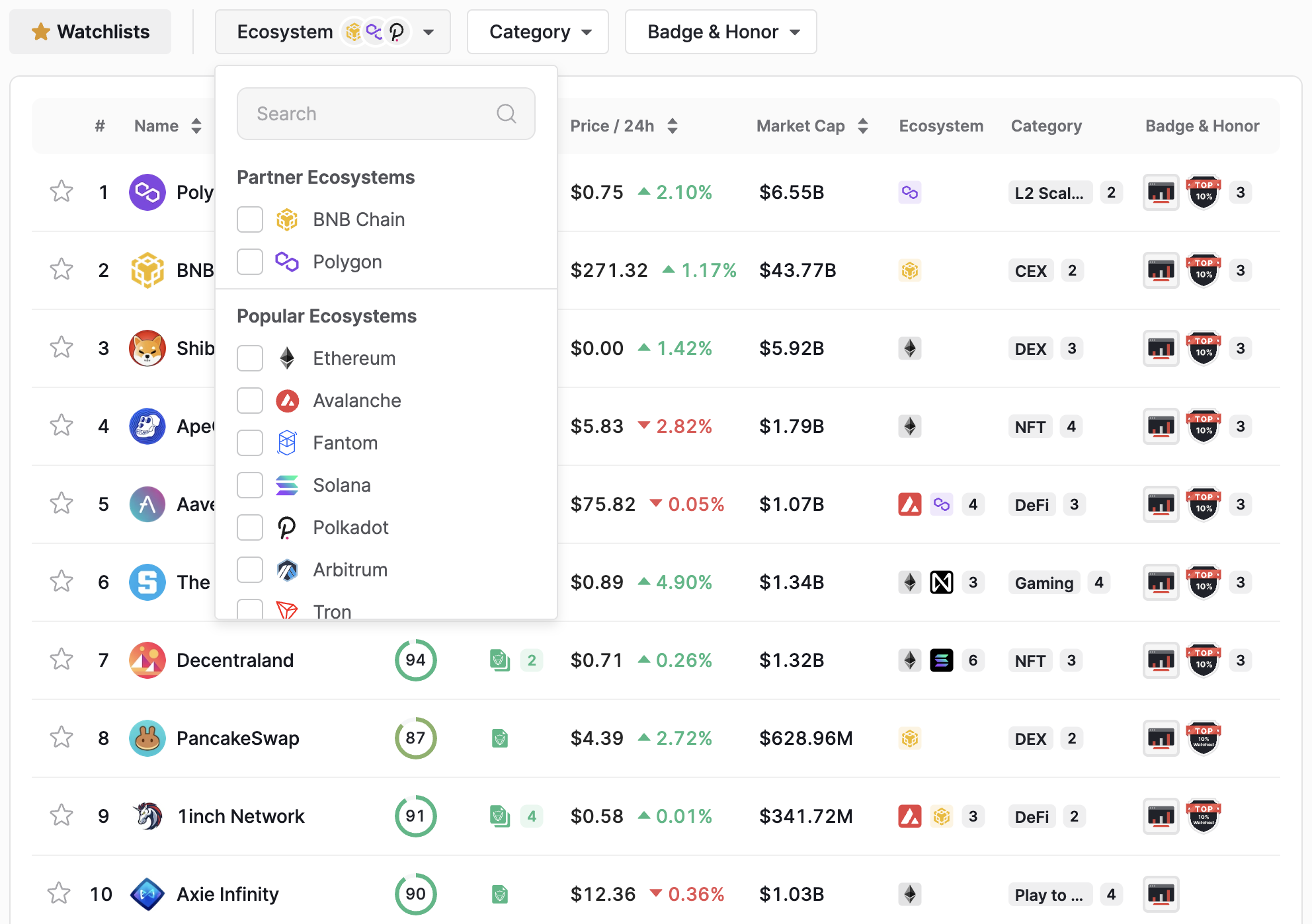
Task: Check the Ethereum ecosystem box
Action: point(250,358)
